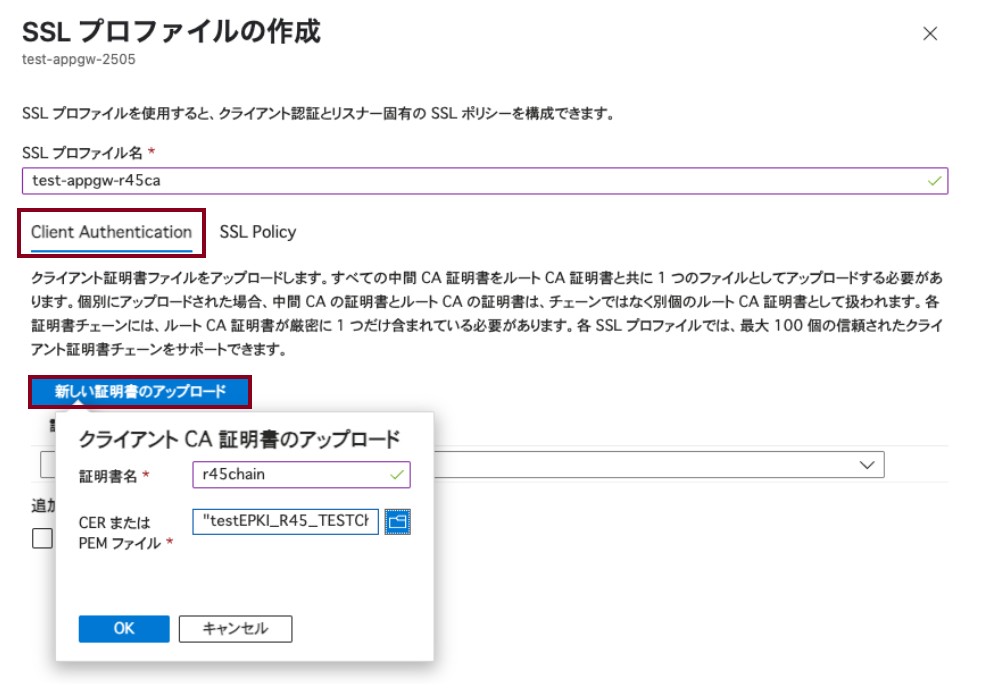This screenshot has width=995, height=691.
Task: Click green checkmark in r45chain certificate name field
Action: (x=397, y=474)
